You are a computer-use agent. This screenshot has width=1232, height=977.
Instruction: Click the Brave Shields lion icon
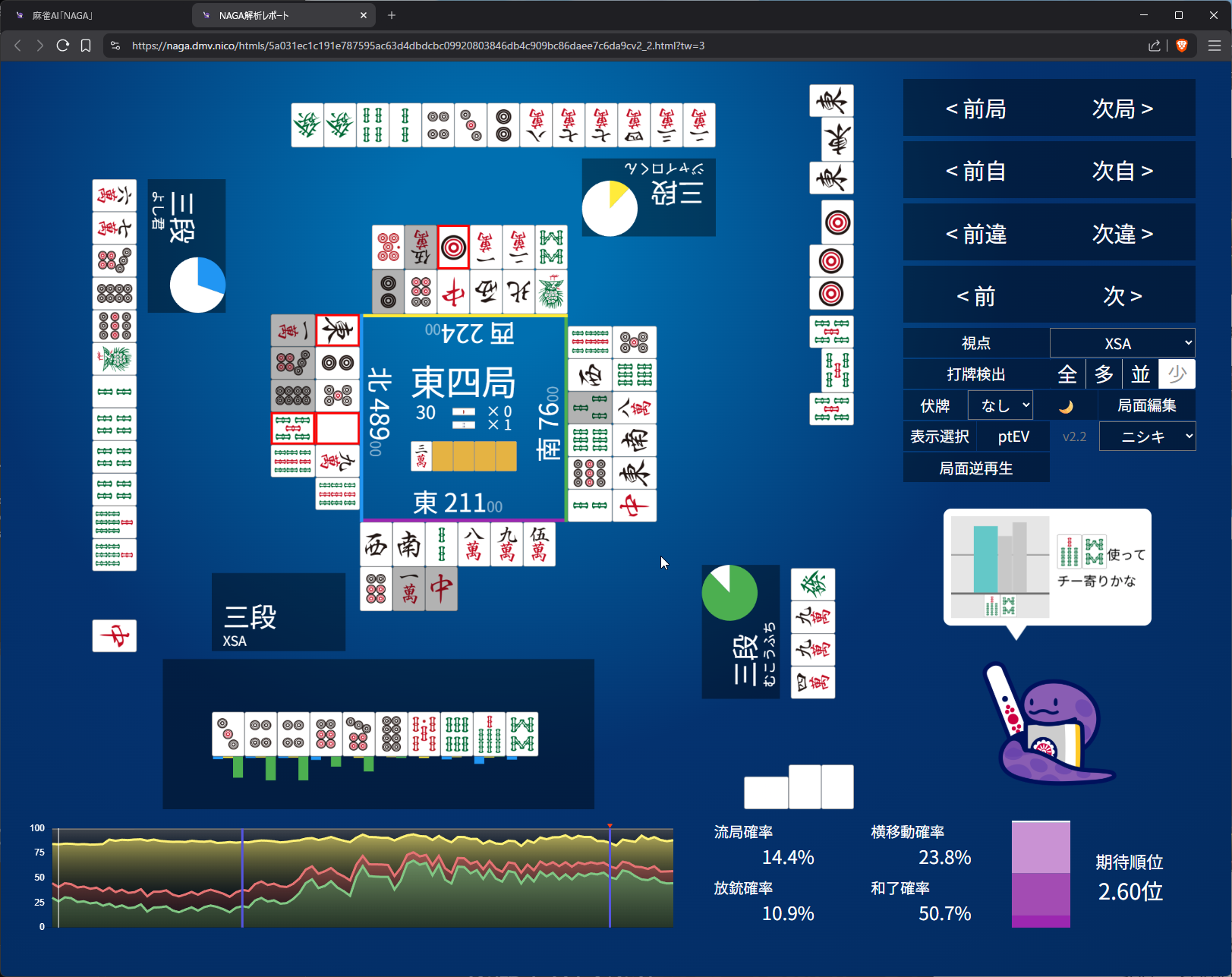point(1181,46)
